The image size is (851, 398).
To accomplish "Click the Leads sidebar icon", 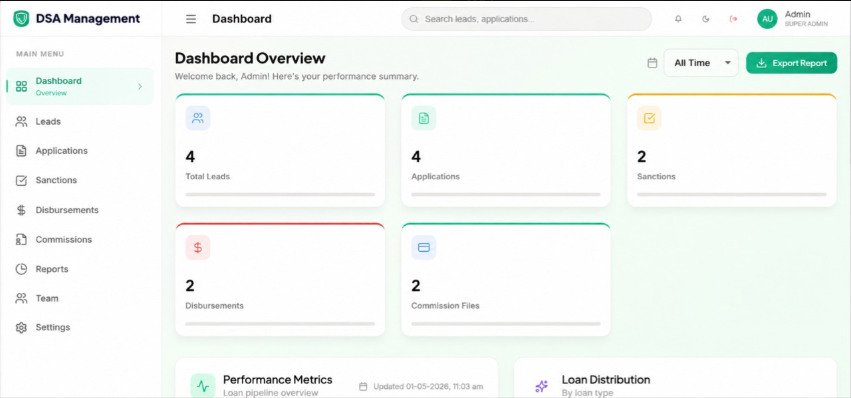I will click(21, 122).
